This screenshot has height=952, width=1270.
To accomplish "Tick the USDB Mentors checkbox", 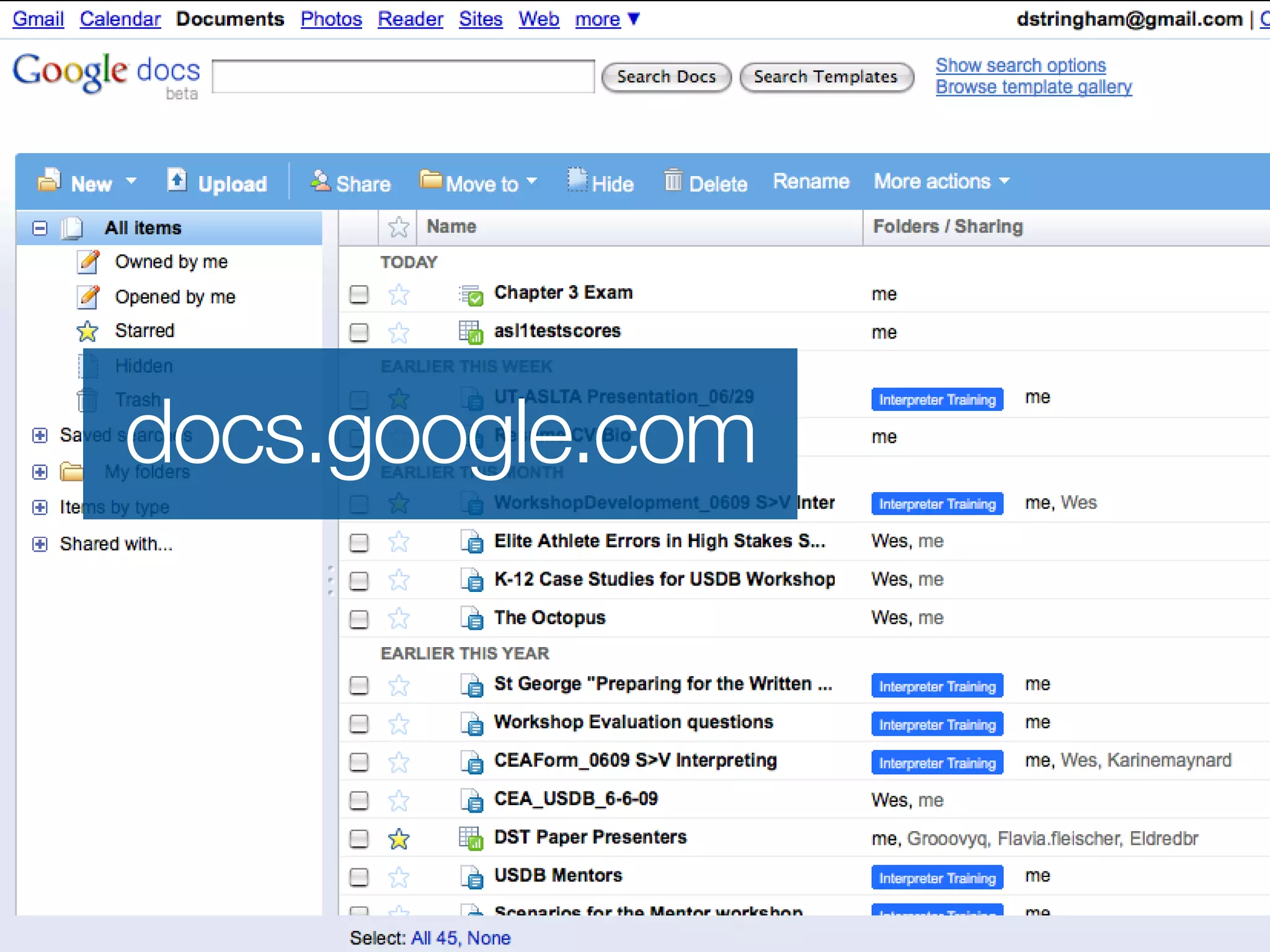I will [x=359, y=877].
